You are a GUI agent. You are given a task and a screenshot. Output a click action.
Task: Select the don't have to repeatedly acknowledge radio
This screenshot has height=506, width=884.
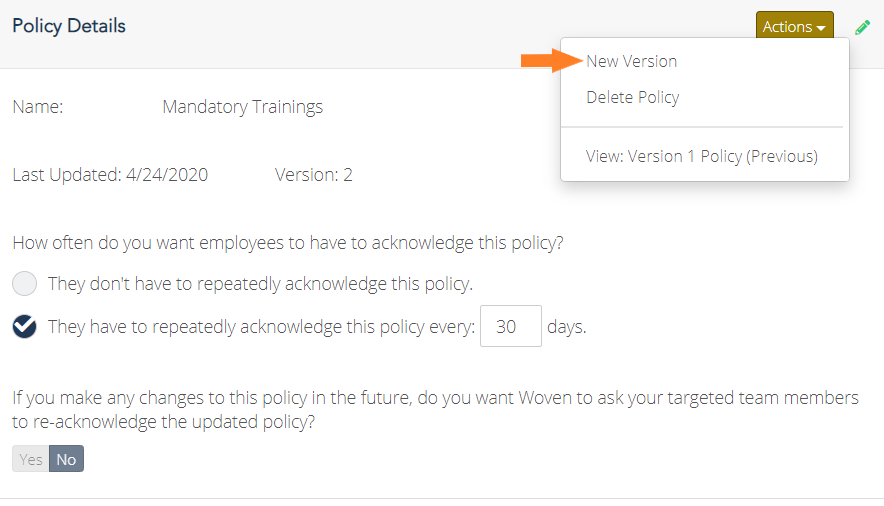coord(24,283)
